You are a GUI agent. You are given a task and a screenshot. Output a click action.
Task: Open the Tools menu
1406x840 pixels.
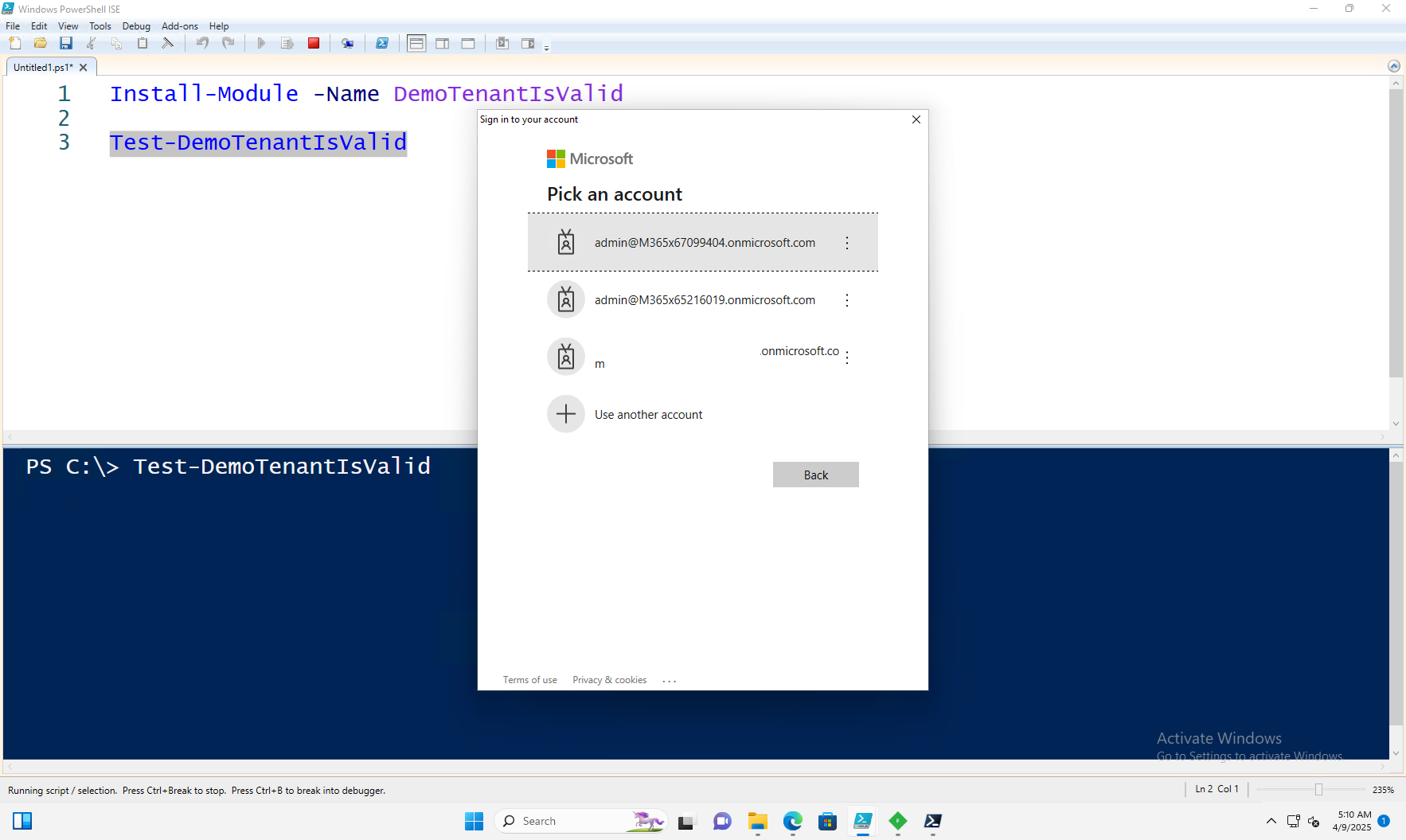(100, 26)
